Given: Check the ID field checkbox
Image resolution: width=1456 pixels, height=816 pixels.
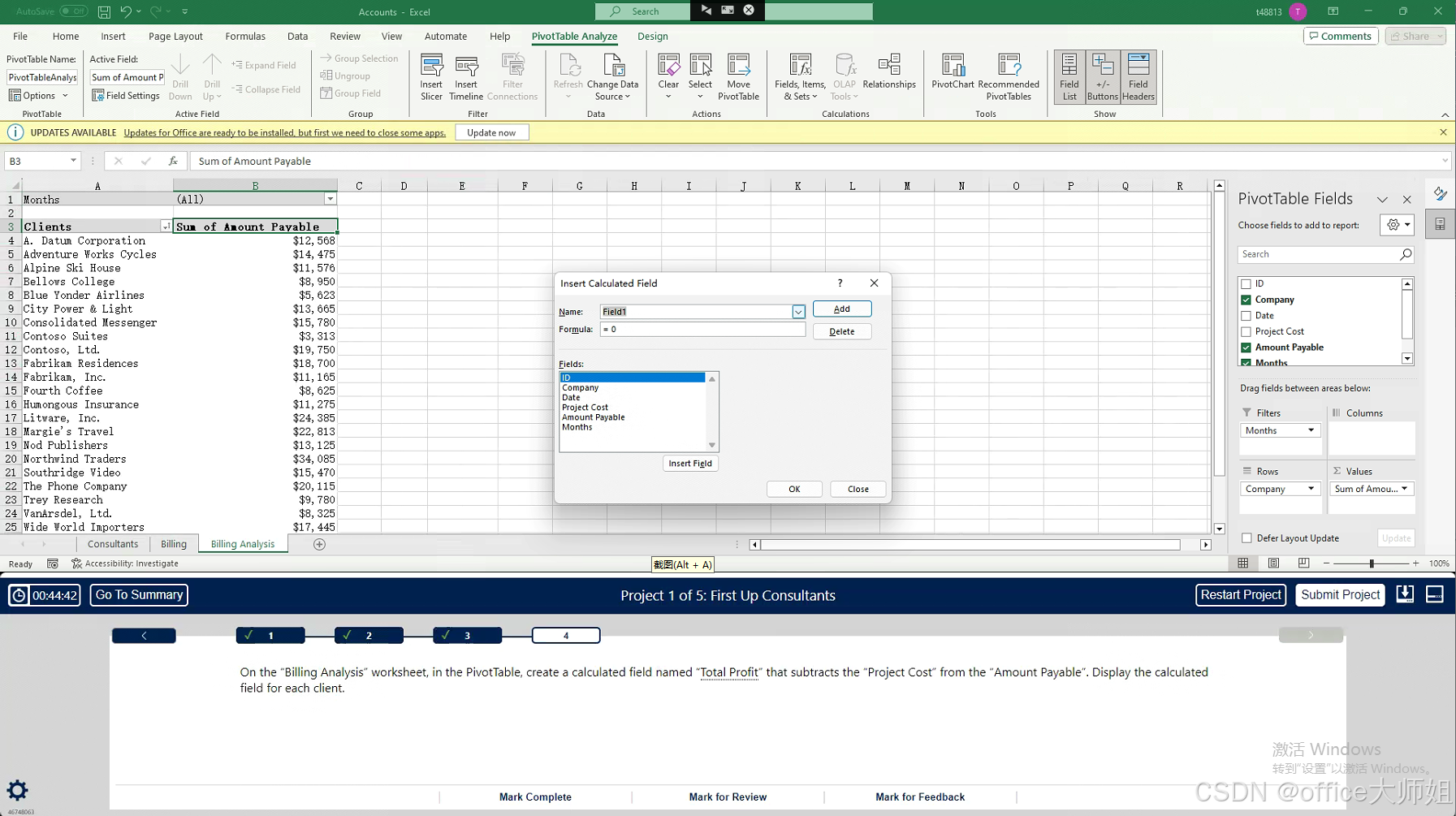Looking at the screenshot, I should (1246, 284).
